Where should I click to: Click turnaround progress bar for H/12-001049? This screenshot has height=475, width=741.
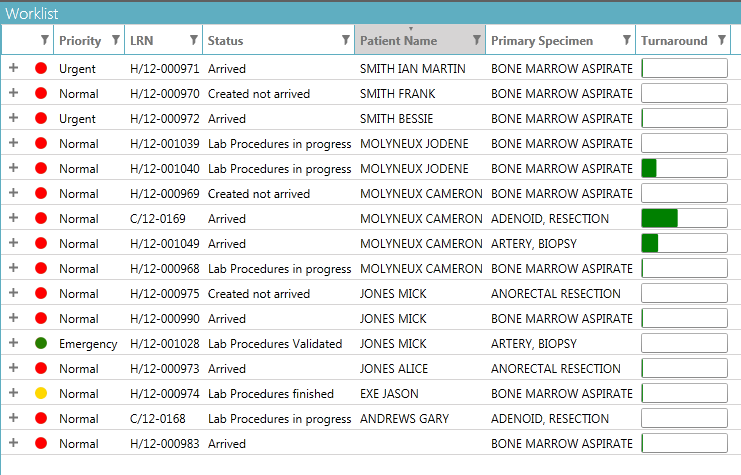[x=684, y=243]
